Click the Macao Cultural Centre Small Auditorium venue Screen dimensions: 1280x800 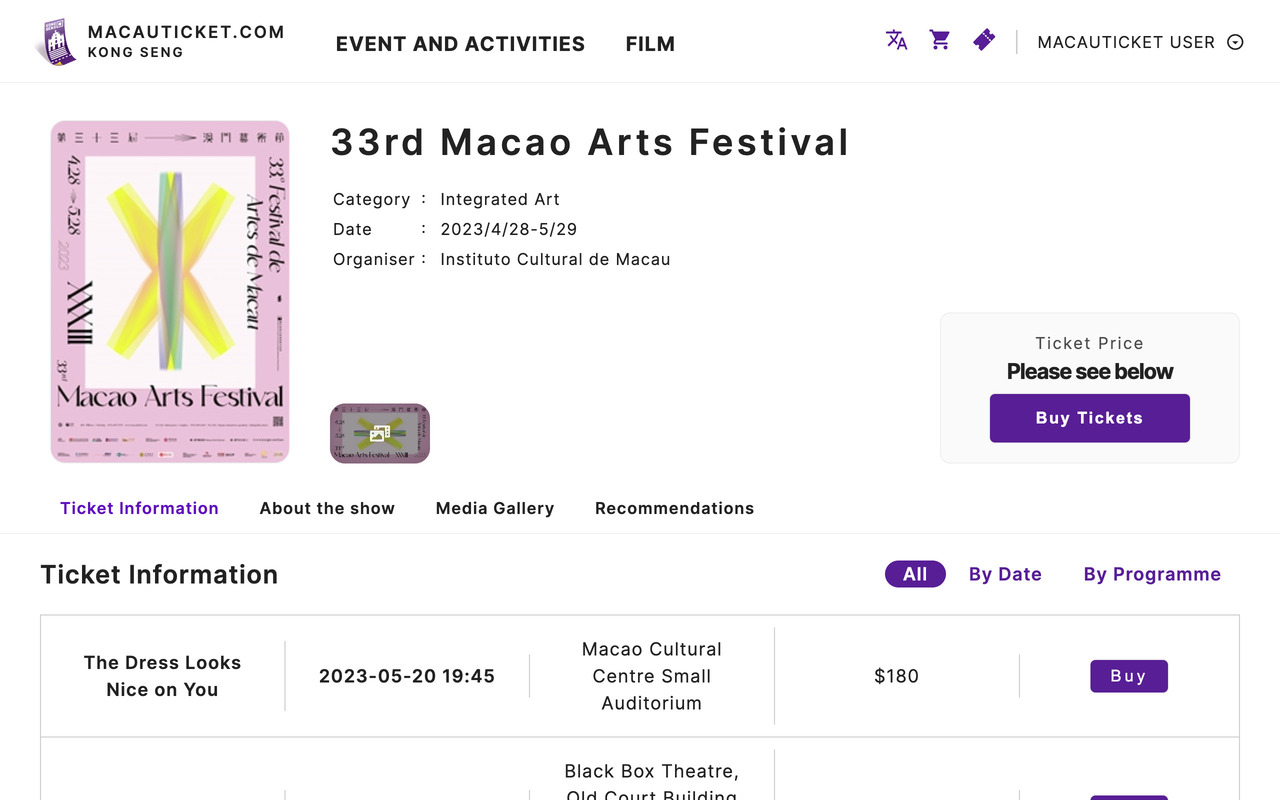652,676
